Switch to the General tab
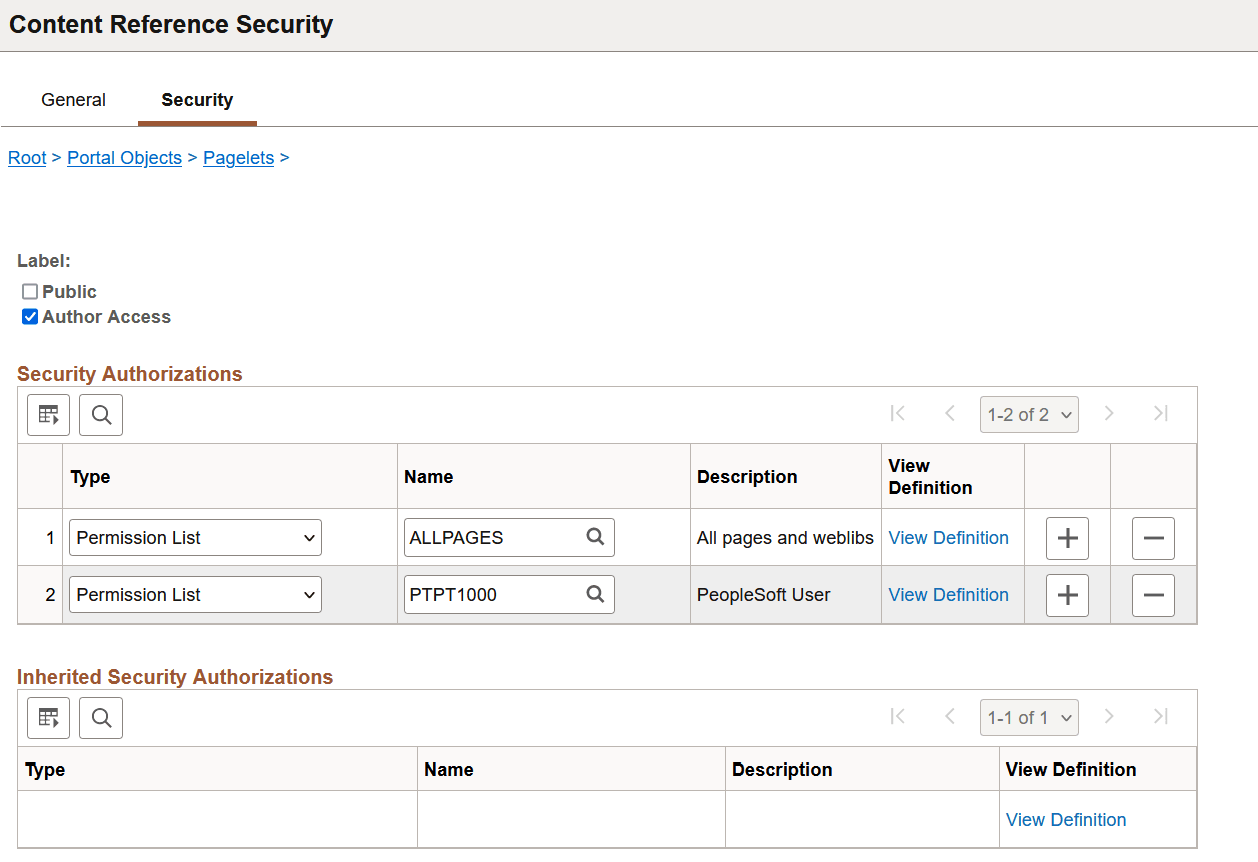 coord(73,99)
